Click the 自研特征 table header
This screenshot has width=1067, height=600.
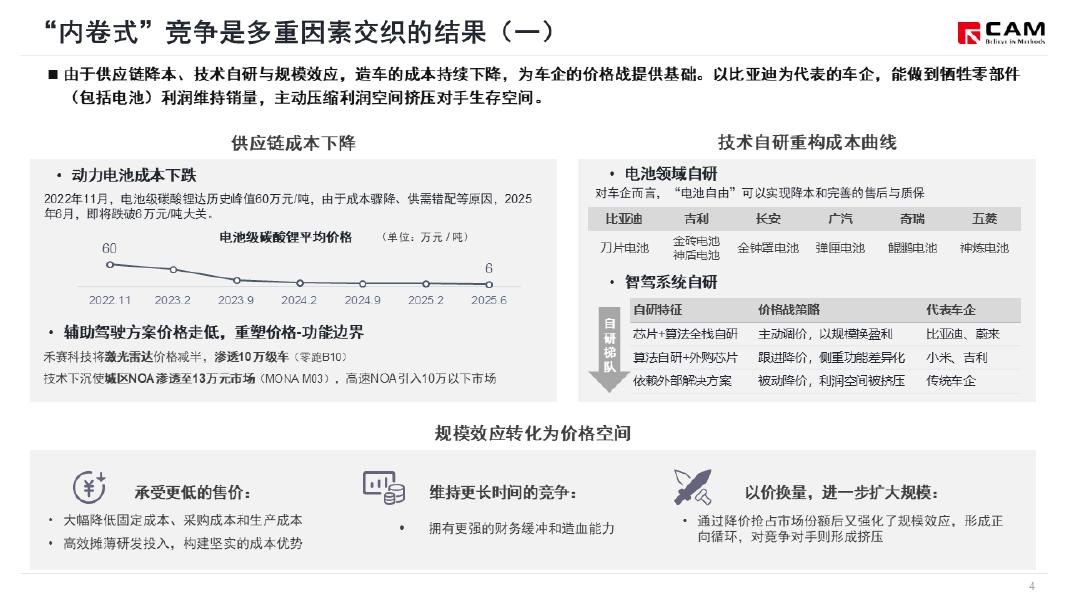click(657, 310)
